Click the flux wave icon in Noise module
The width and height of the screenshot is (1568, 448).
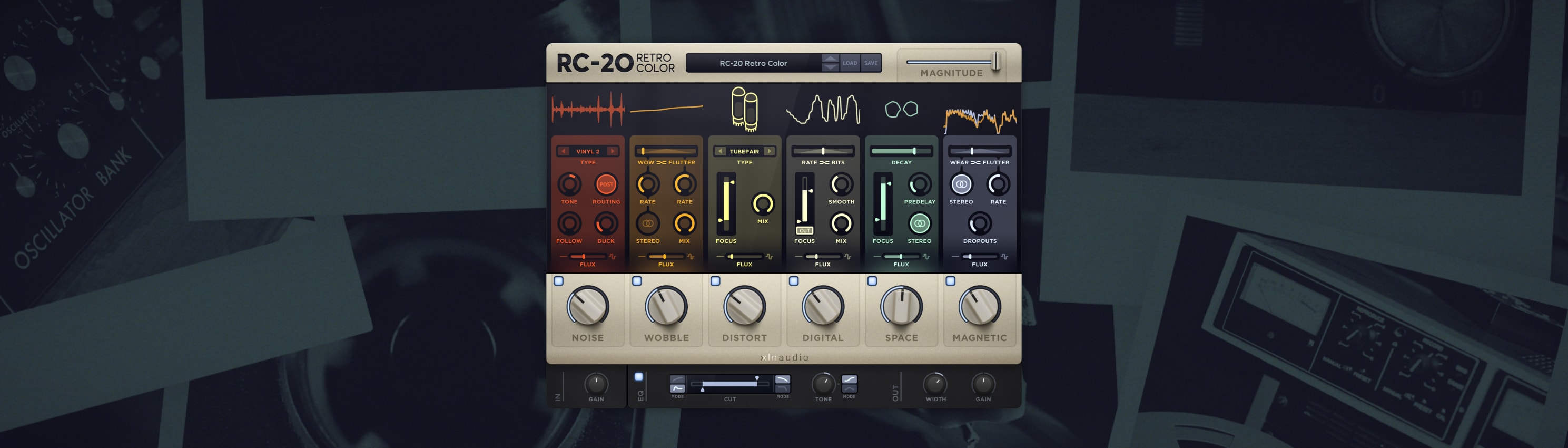[x=613, y=257]
